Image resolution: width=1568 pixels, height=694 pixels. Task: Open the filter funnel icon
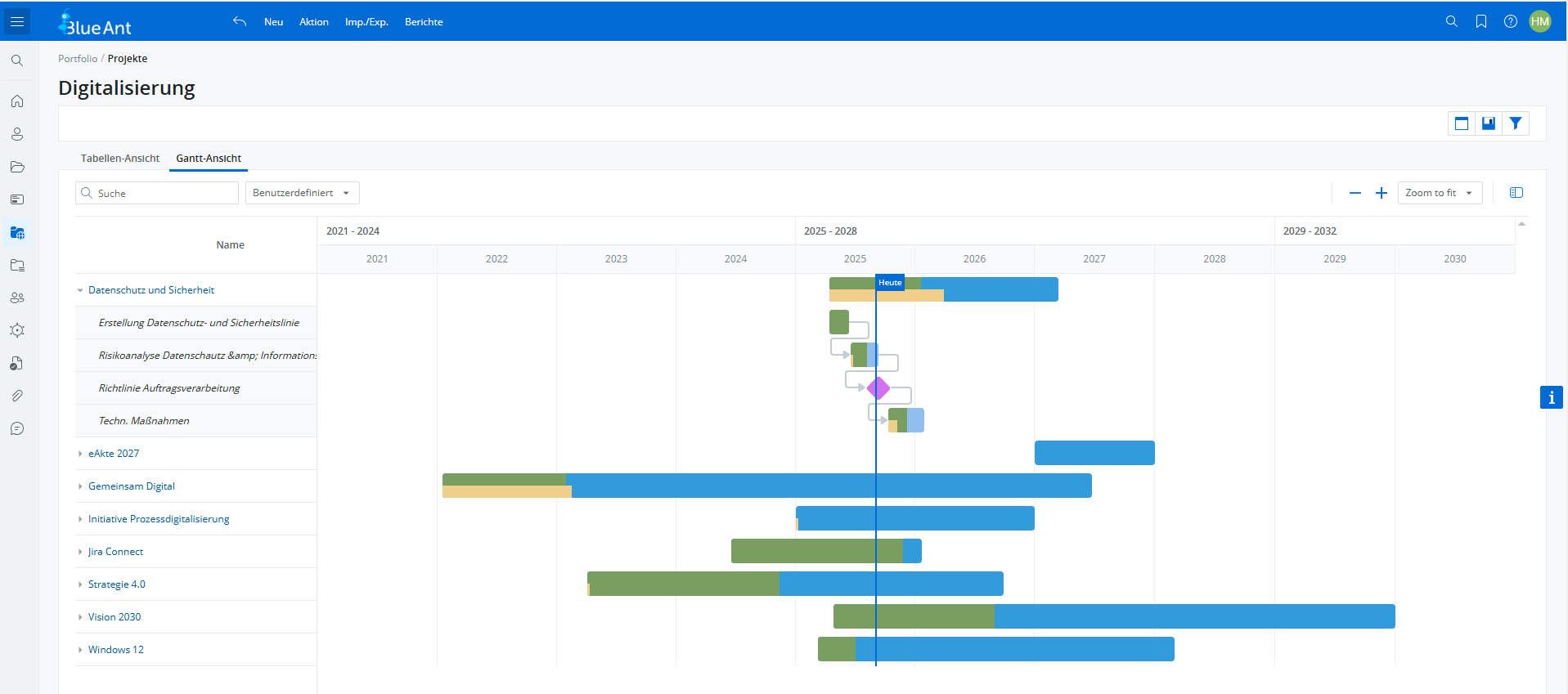pyautogui.click(x=1516, y=123)
